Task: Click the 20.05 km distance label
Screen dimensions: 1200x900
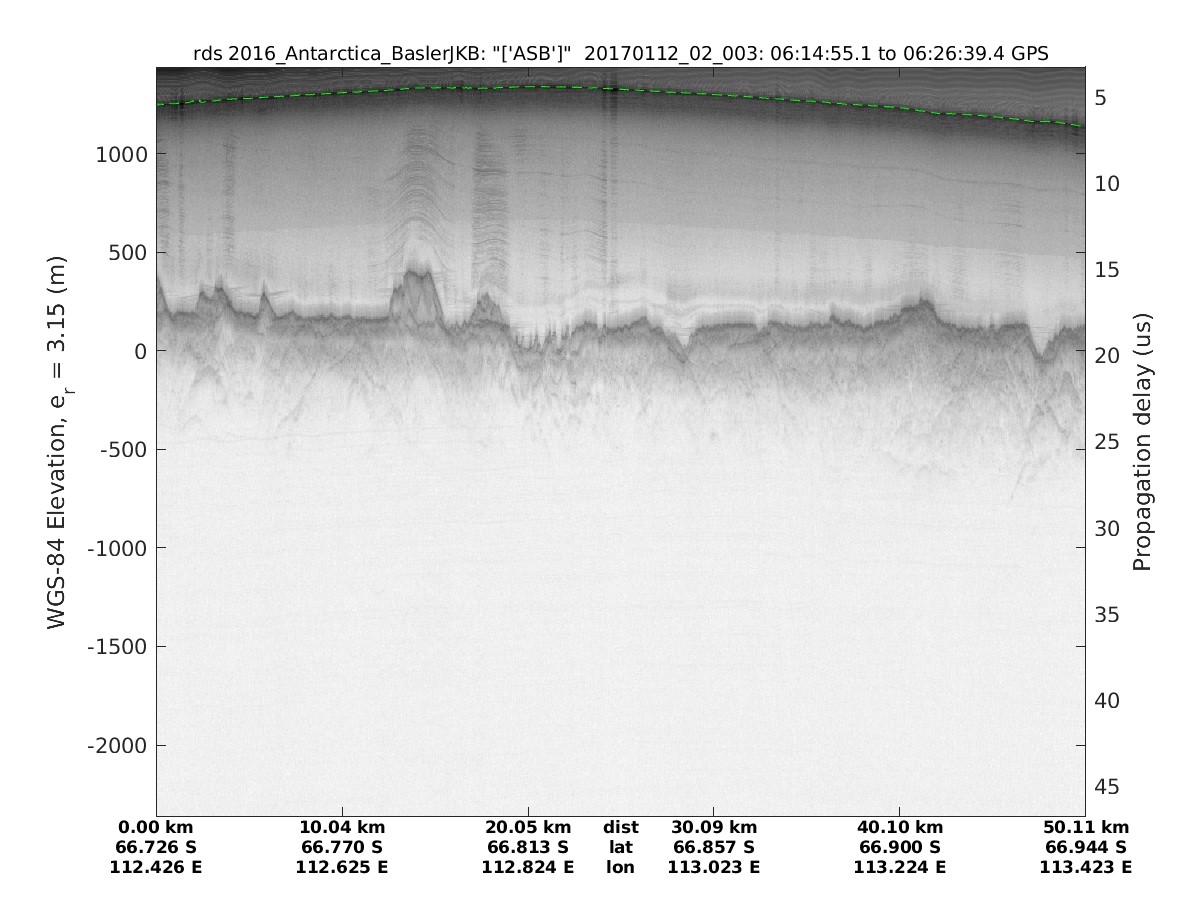Action: pos(528,828)
